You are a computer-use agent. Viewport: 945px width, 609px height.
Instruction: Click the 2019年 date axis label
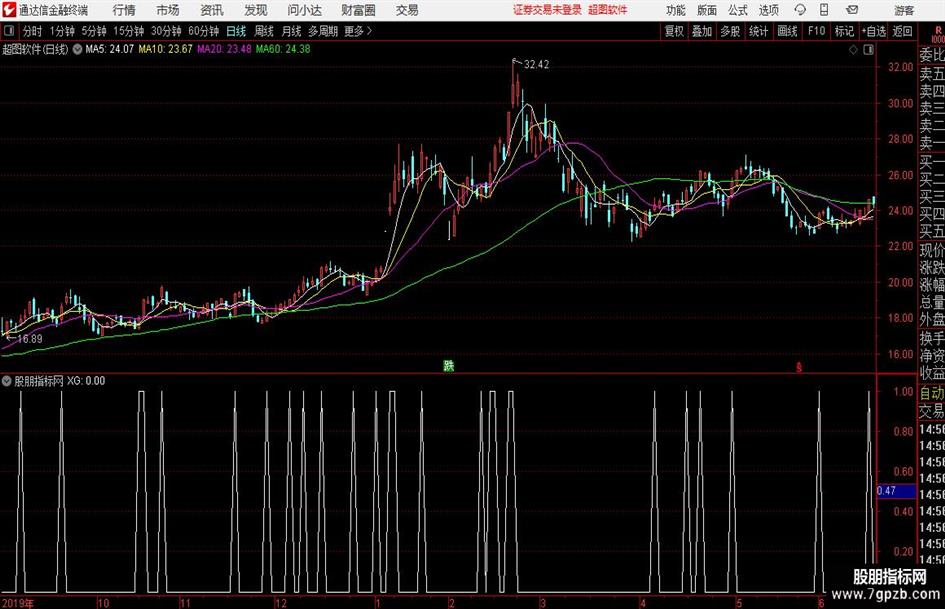click(x=17, y=603)
